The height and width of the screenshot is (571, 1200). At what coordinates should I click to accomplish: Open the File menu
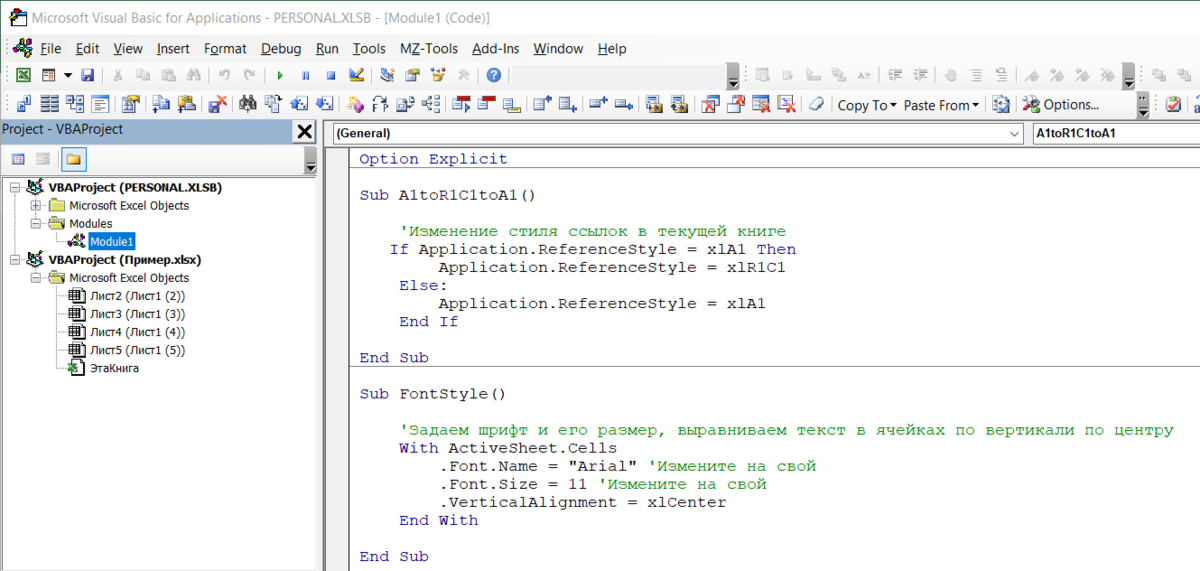point(50,48)
